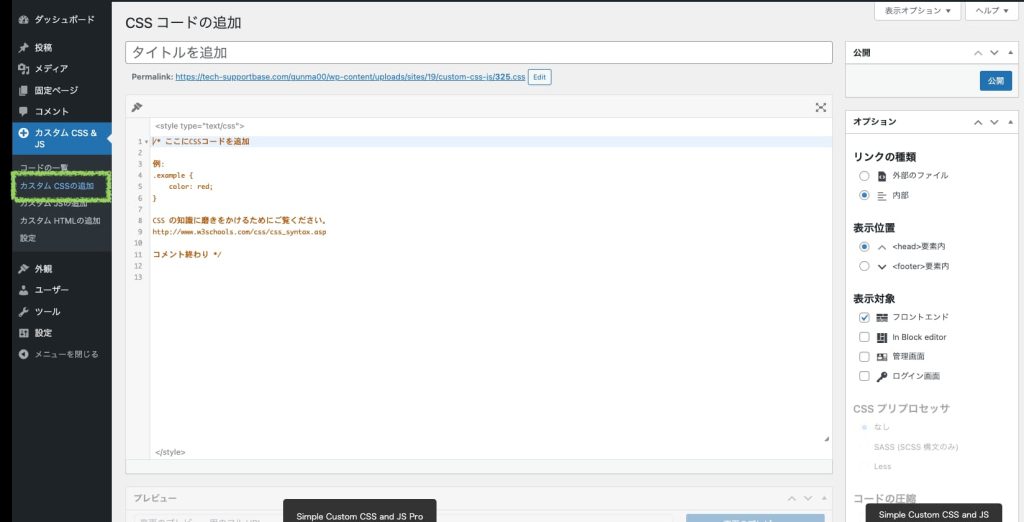Screen dimensions: 1024x522
Task: Click the Dashboard icon in sidebar
Action: point(24,19)
